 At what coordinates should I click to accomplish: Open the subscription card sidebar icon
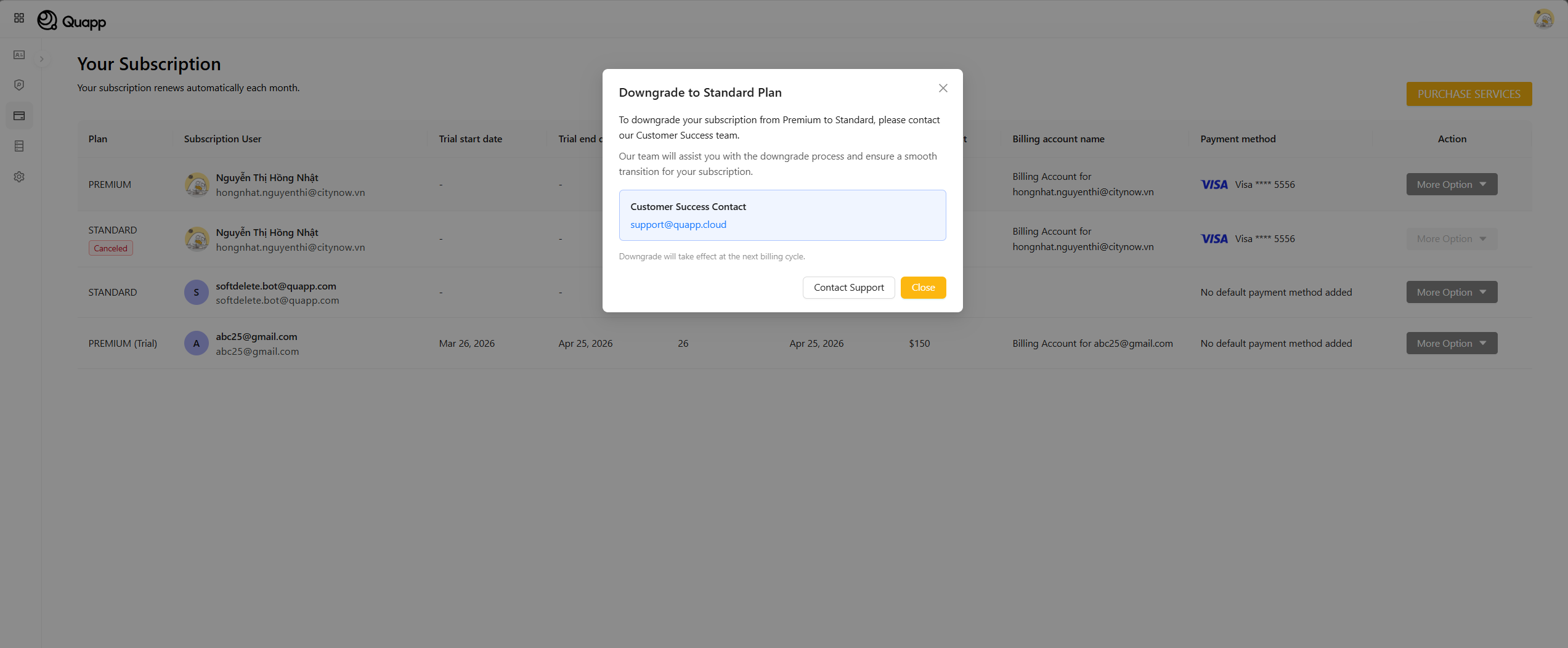[19, 116]
